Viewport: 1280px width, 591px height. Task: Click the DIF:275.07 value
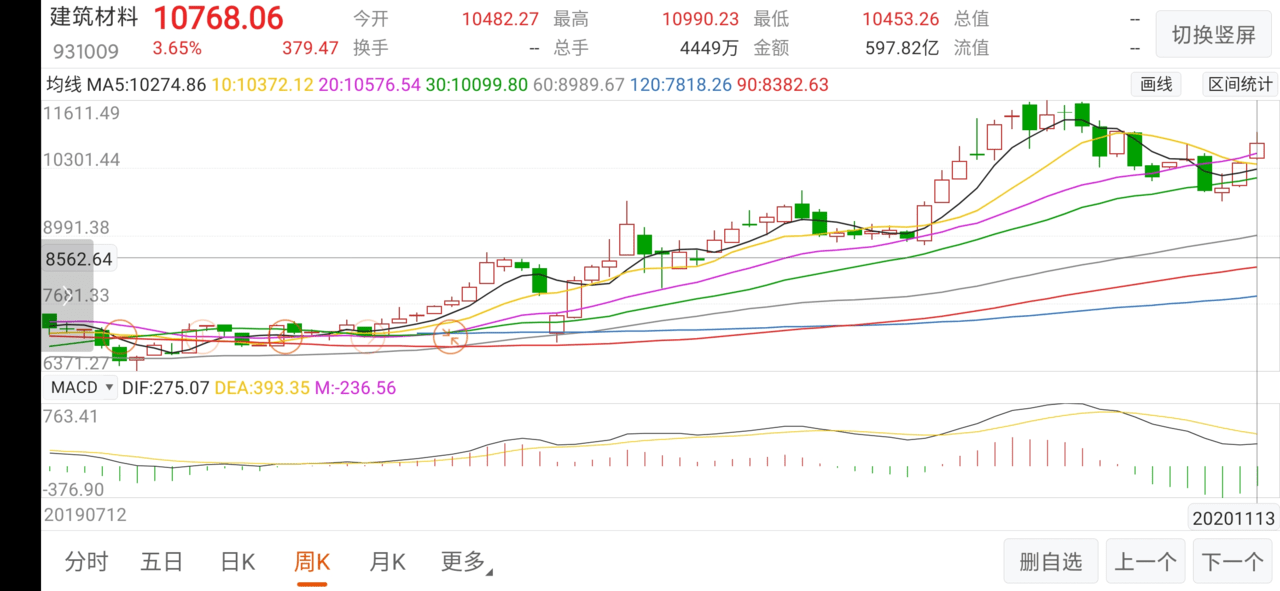(x=166, y=387)
